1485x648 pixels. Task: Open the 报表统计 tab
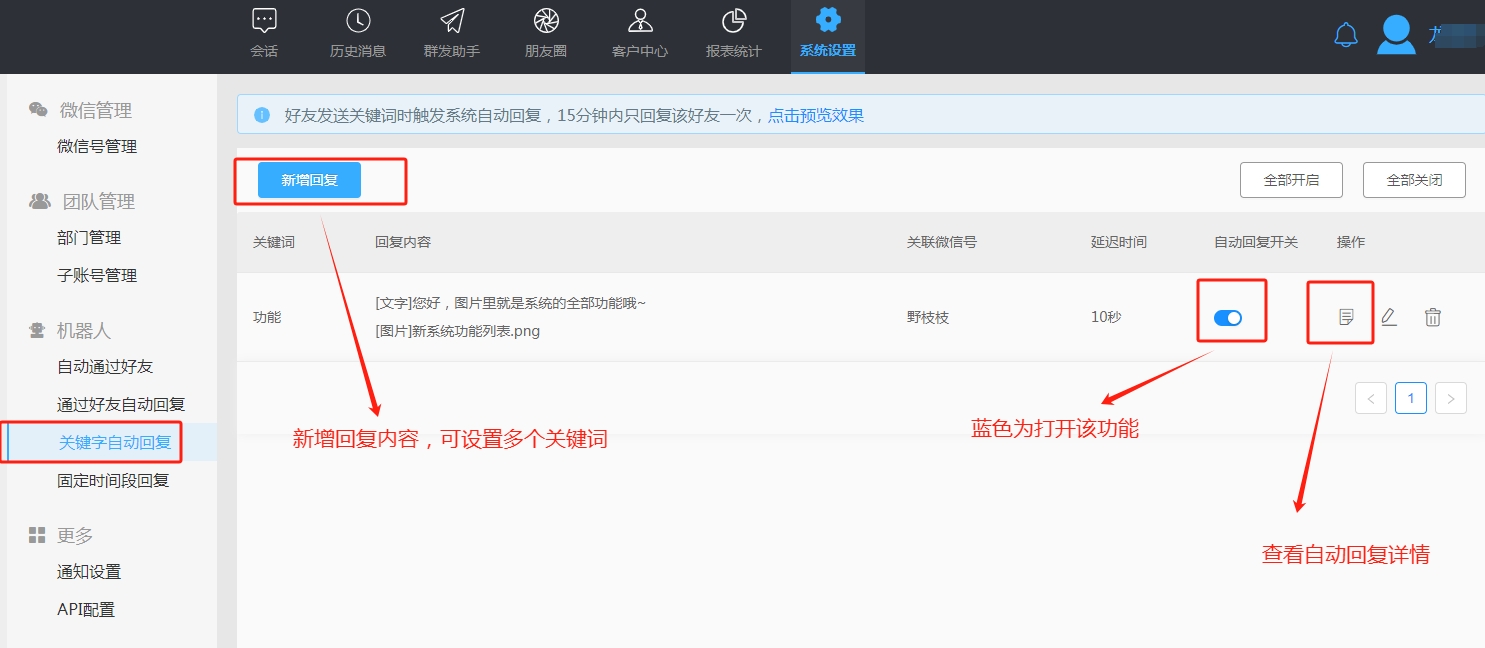point(734,34)
